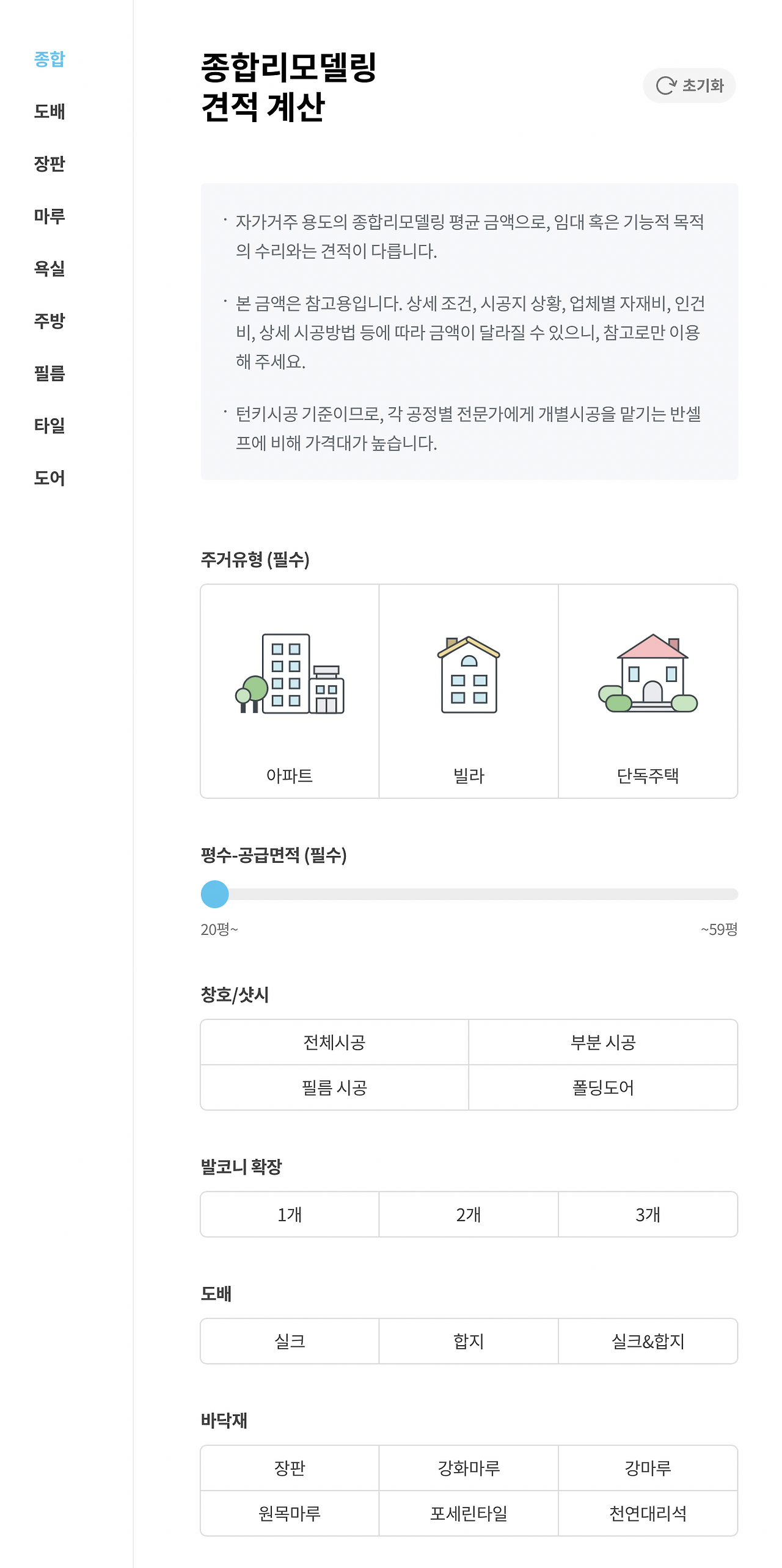Choose 실크&합지 wallpaper button
The height and width of the screenshot is (1568, 782).
(x=648, y=1341)
